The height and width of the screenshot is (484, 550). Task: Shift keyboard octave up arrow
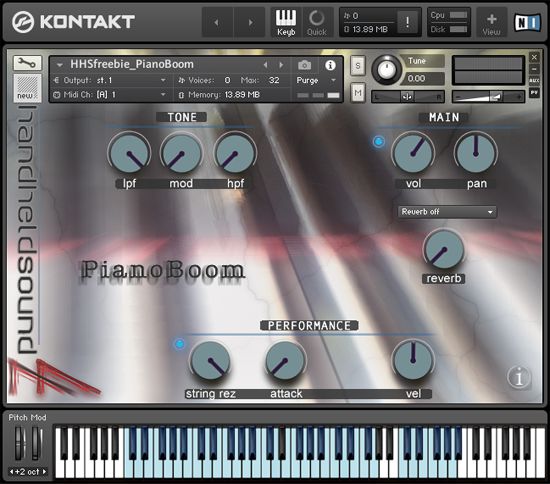click(x=45, y=472)
